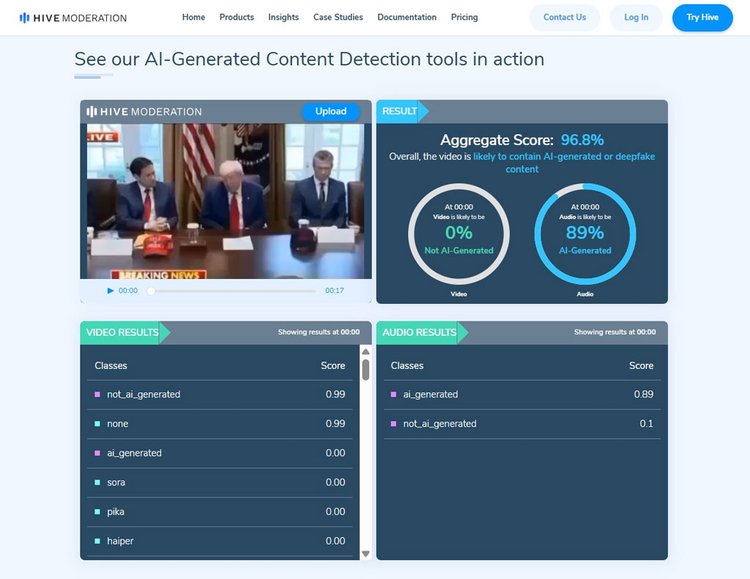Open the Home menu item

(x=193, y=17)
